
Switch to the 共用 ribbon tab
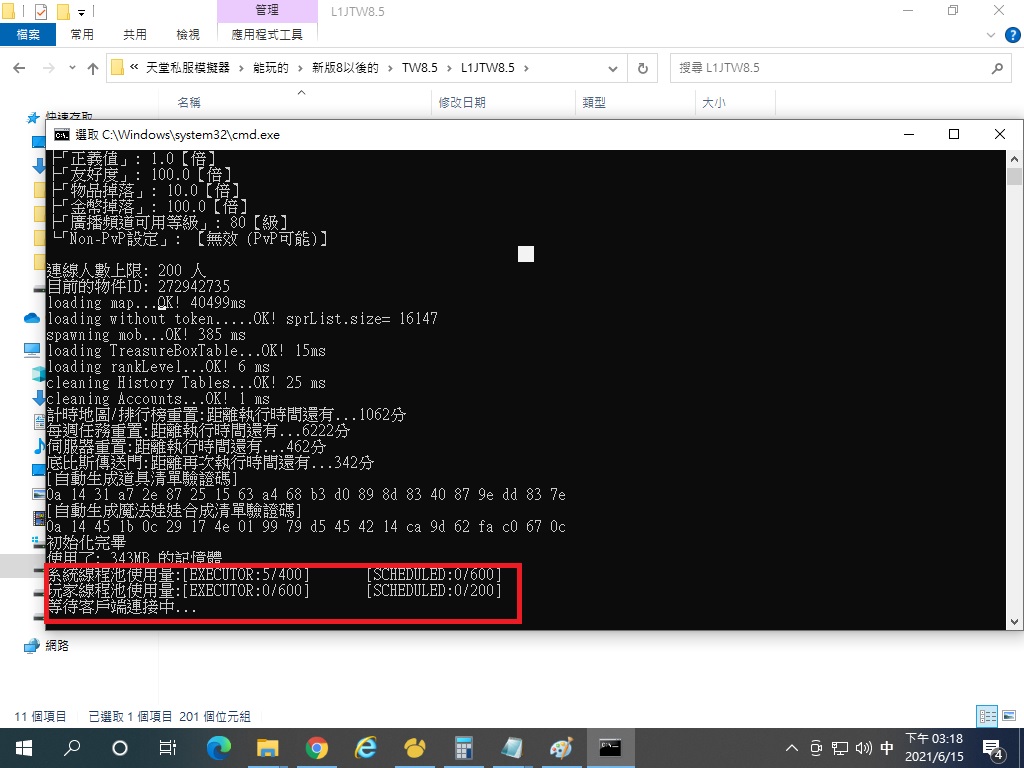coord(135,35)
